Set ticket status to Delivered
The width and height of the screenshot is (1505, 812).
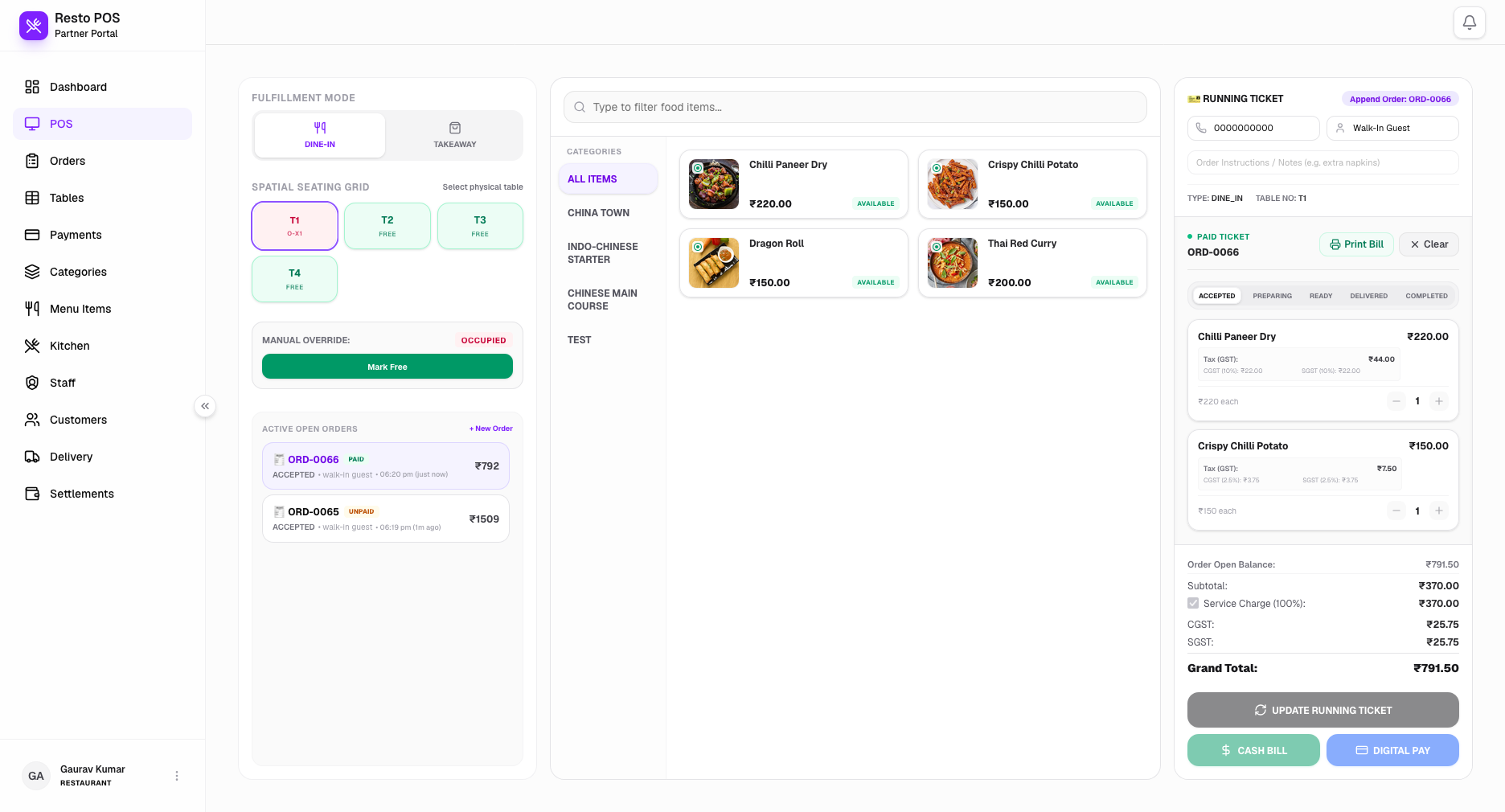click(x=1368, y=296)
